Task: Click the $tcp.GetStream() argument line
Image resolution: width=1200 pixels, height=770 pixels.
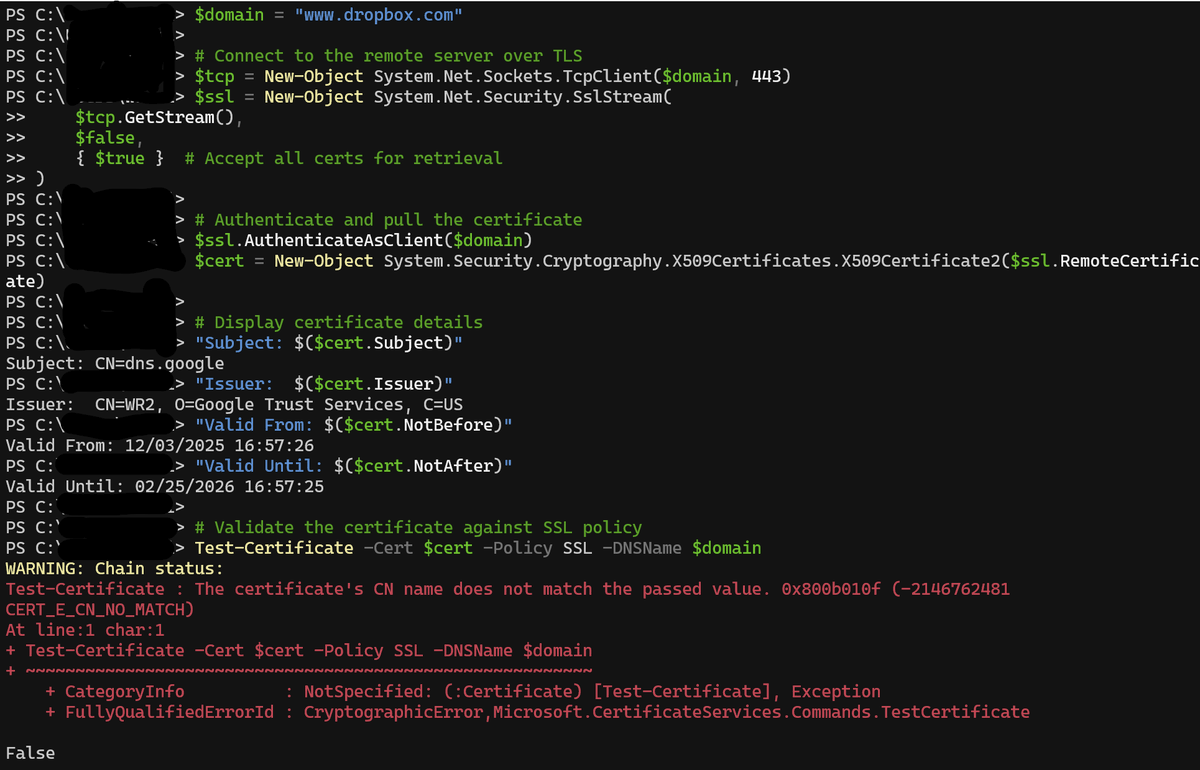Action: 159,118
